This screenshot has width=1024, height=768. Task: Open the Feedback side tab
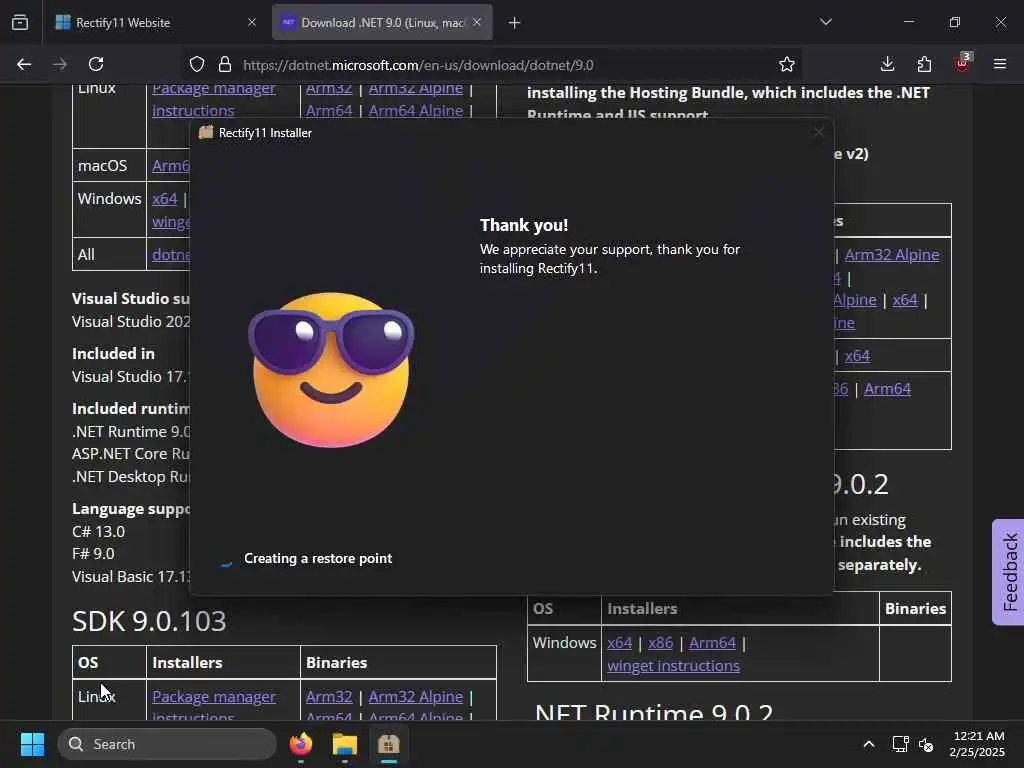1009,572
